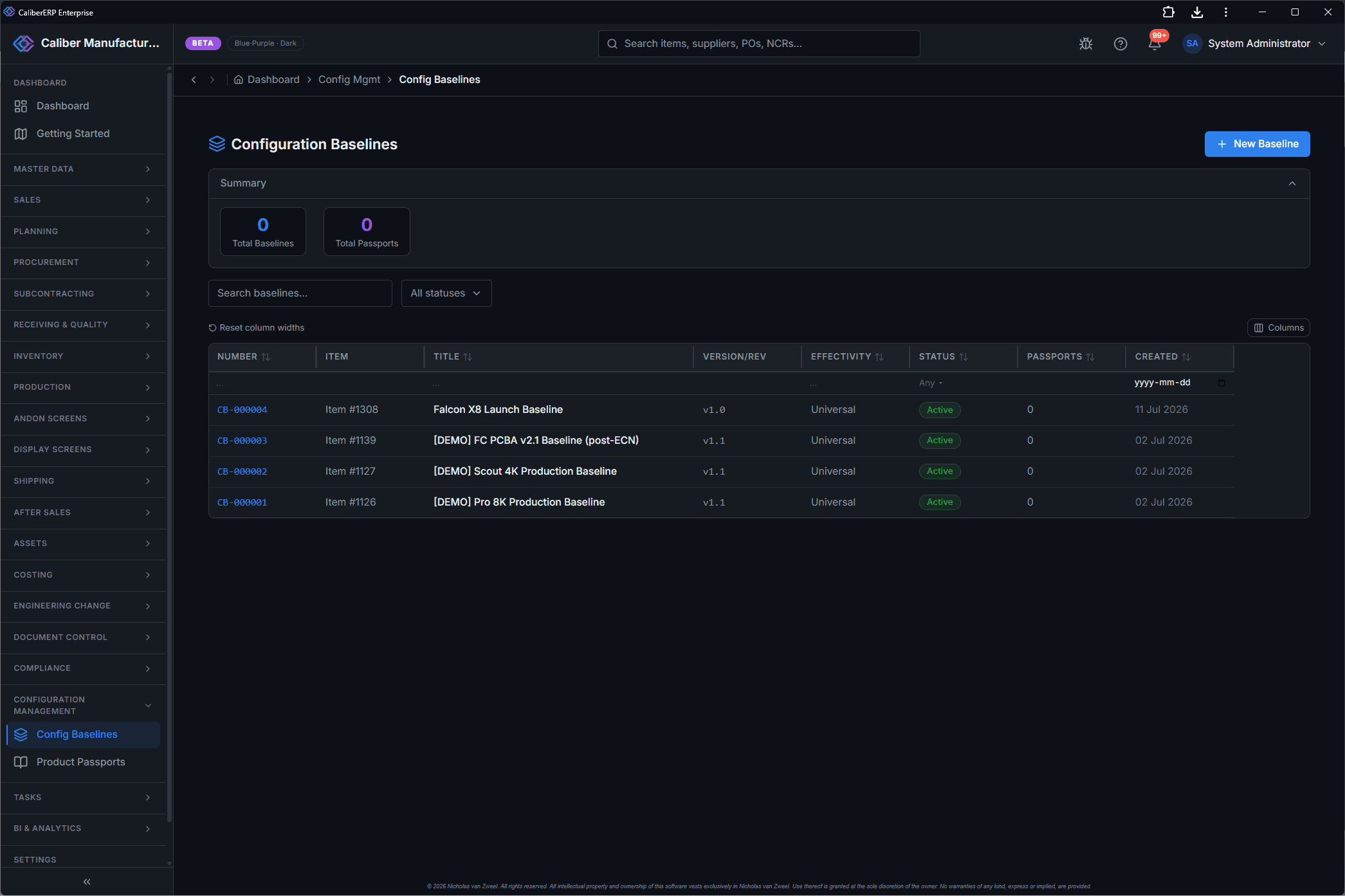The width and height of the screenshot is (1345, 896).
Task: Expand the BI & ANALYTICS sidebar section
Action: pyautogui.click(x=83, y=828)
